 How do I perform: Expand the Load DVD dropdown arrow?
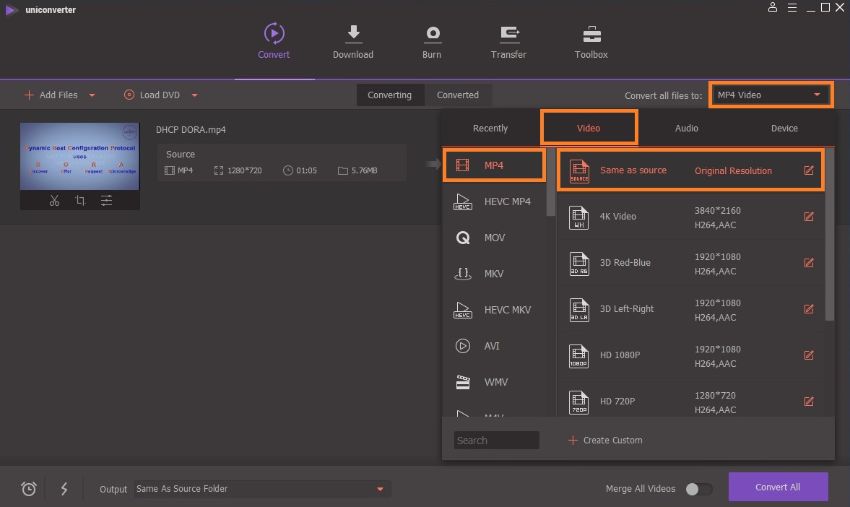(x=194, y=96)
